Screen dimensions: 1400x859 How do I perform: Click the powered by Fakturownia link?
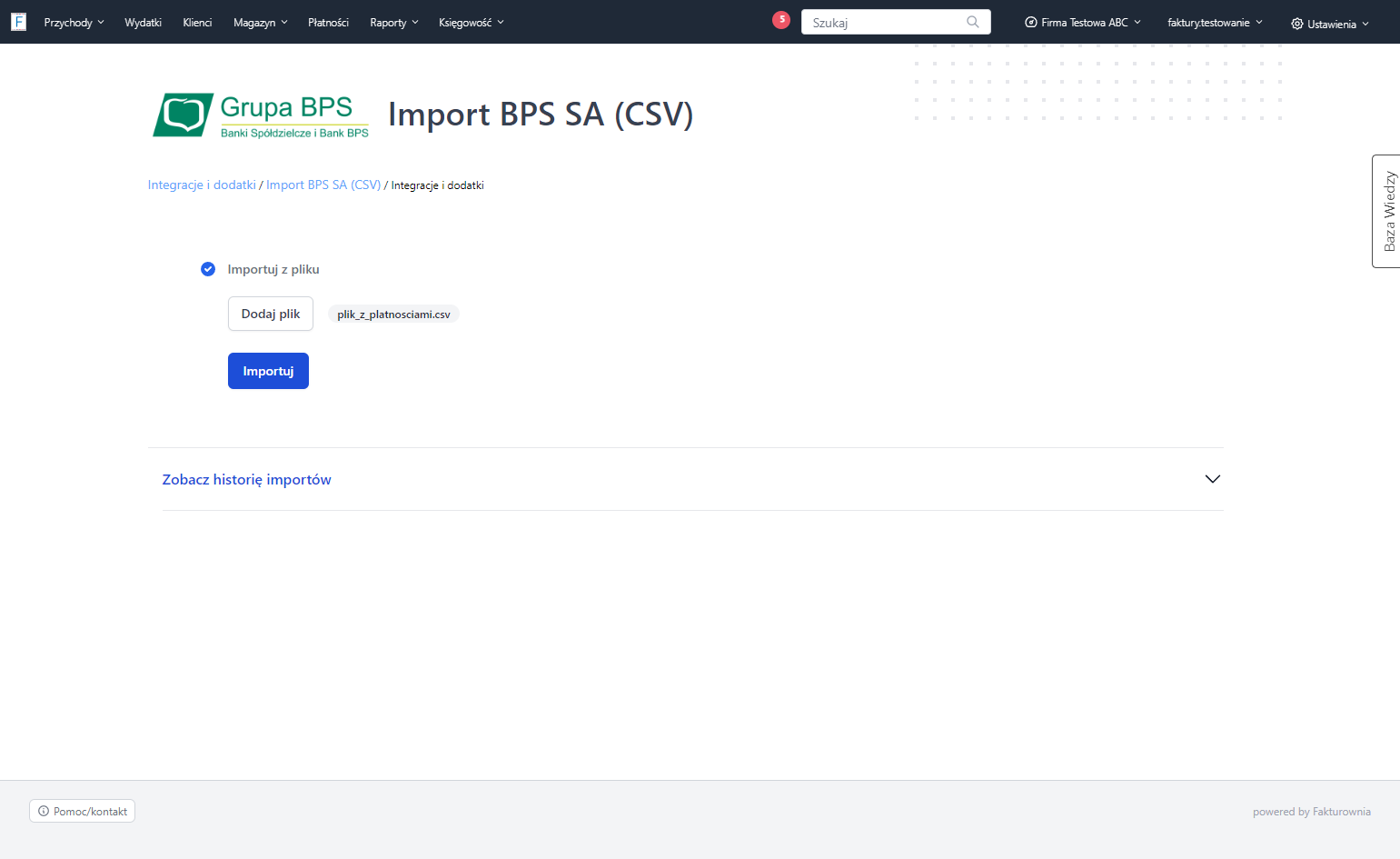pos(1312,812)
